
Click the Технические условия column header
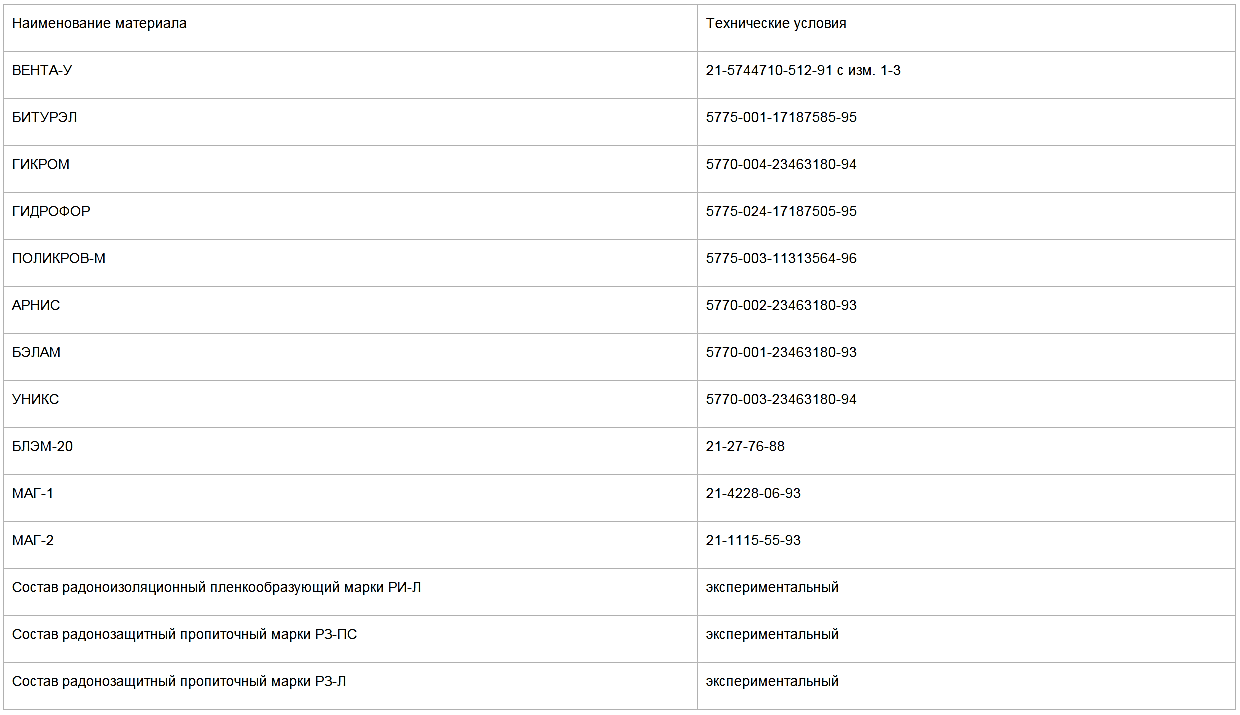tap(776, 24)
